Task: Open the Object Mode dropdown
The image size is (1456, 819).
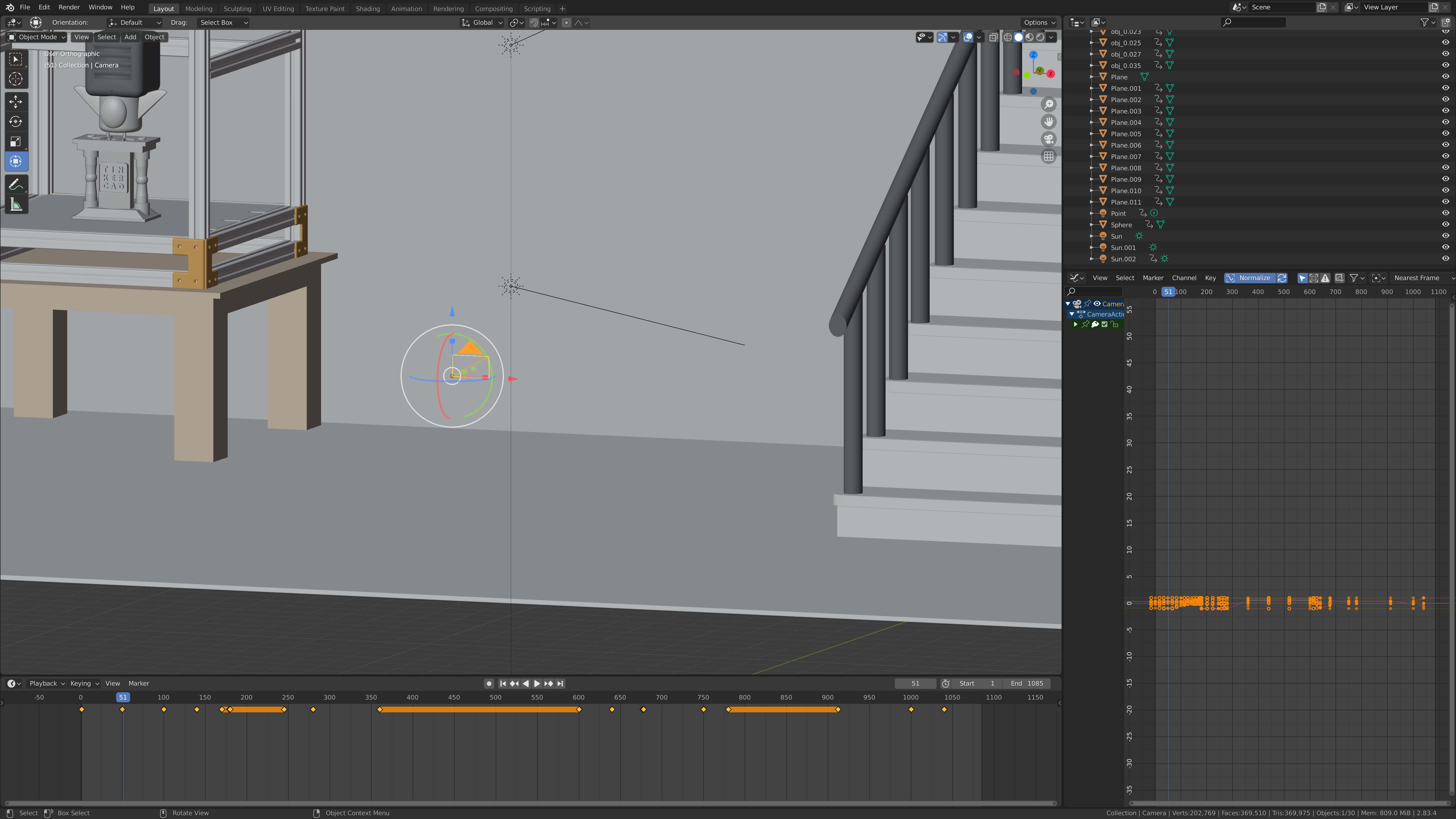Action: tap(37, 37)
